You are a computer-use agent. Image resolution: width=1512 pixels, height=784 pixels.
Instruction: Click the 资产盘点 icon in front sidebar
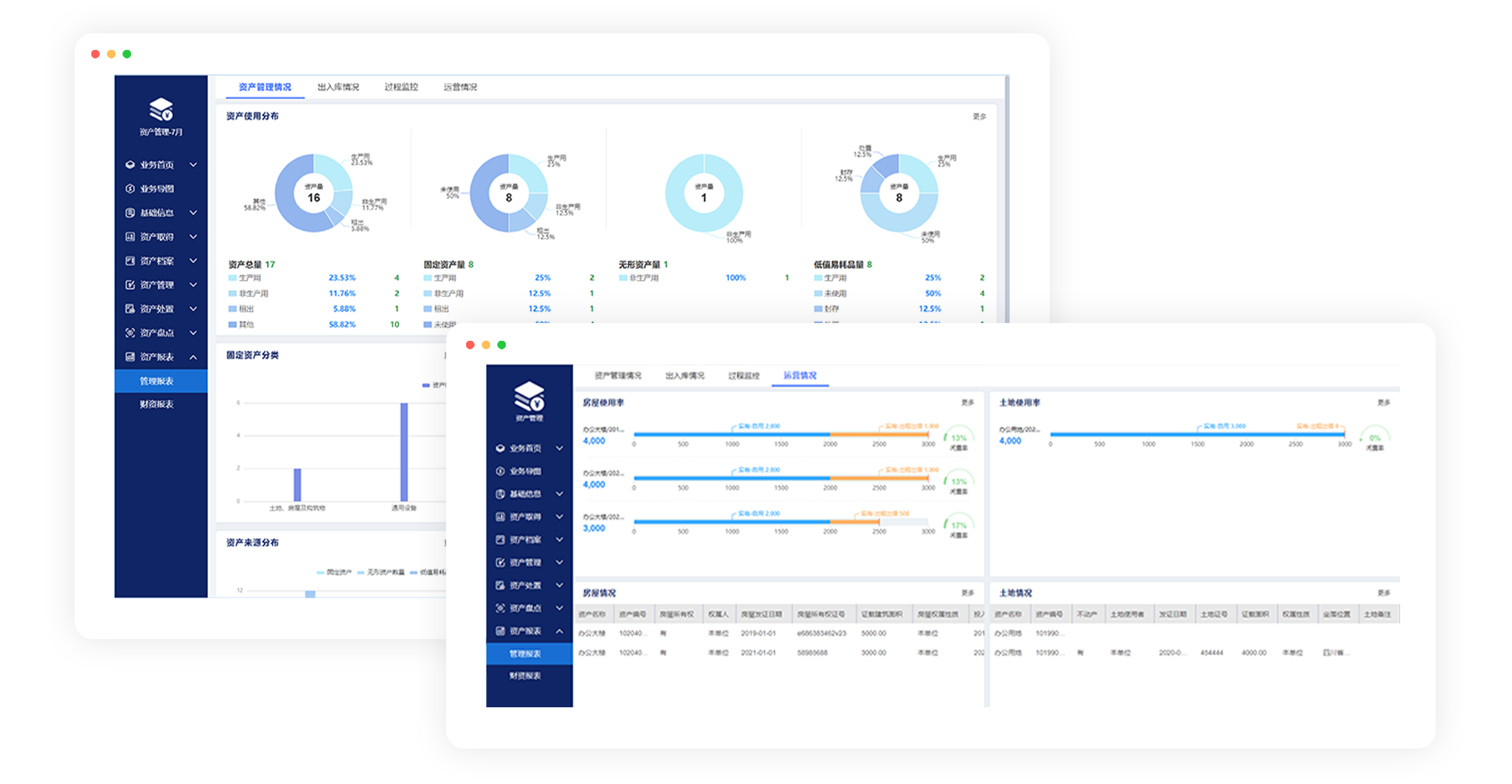point(500,608)
